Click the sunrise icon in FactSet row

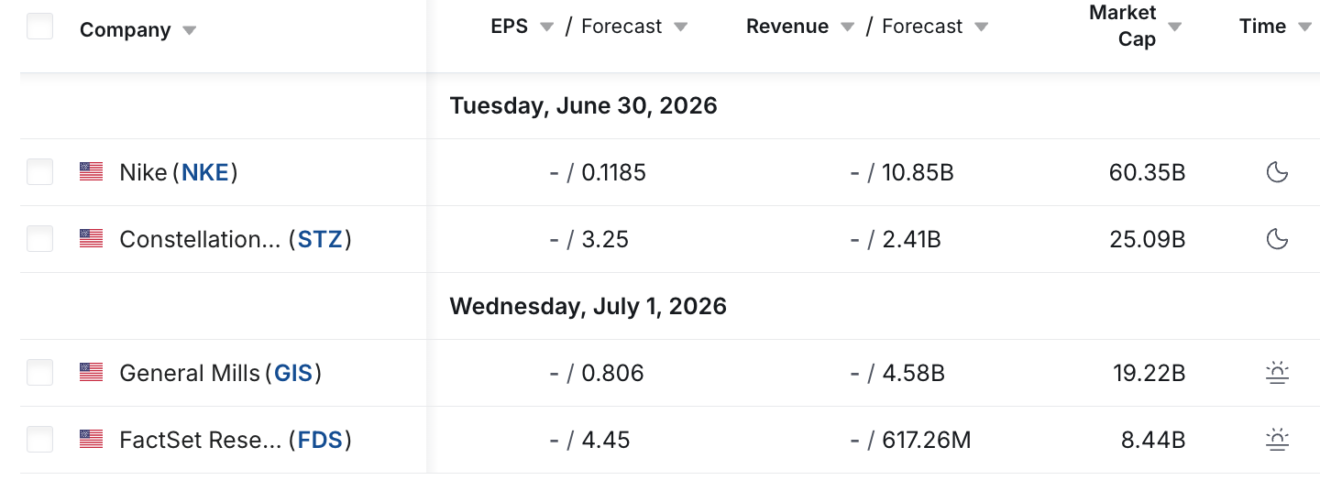tap(1277, 440)
